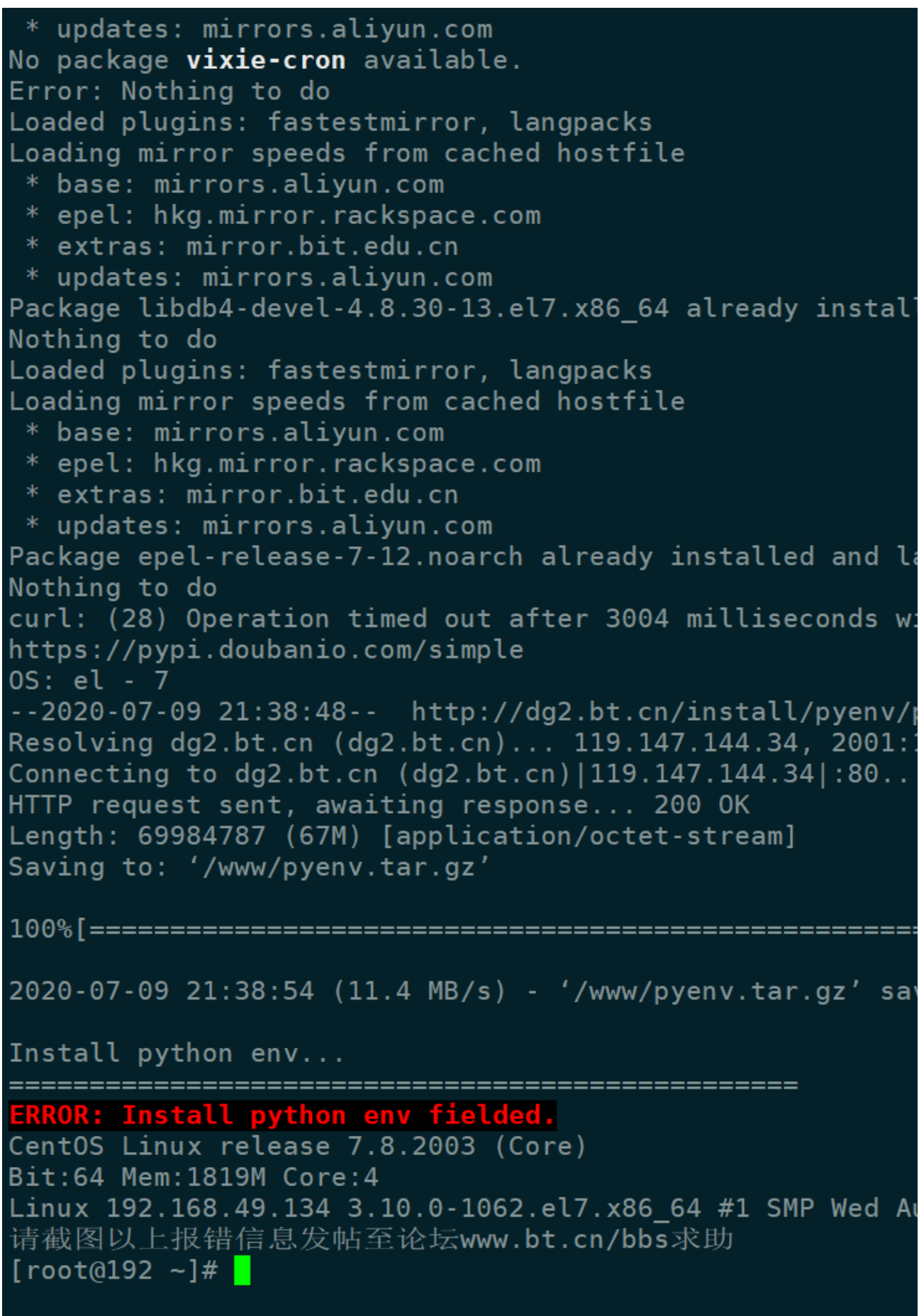Viewport: 924px width, 1316px height.
Task: Click the bold vixie-cron package name
Action: click(x=265, y=60)
